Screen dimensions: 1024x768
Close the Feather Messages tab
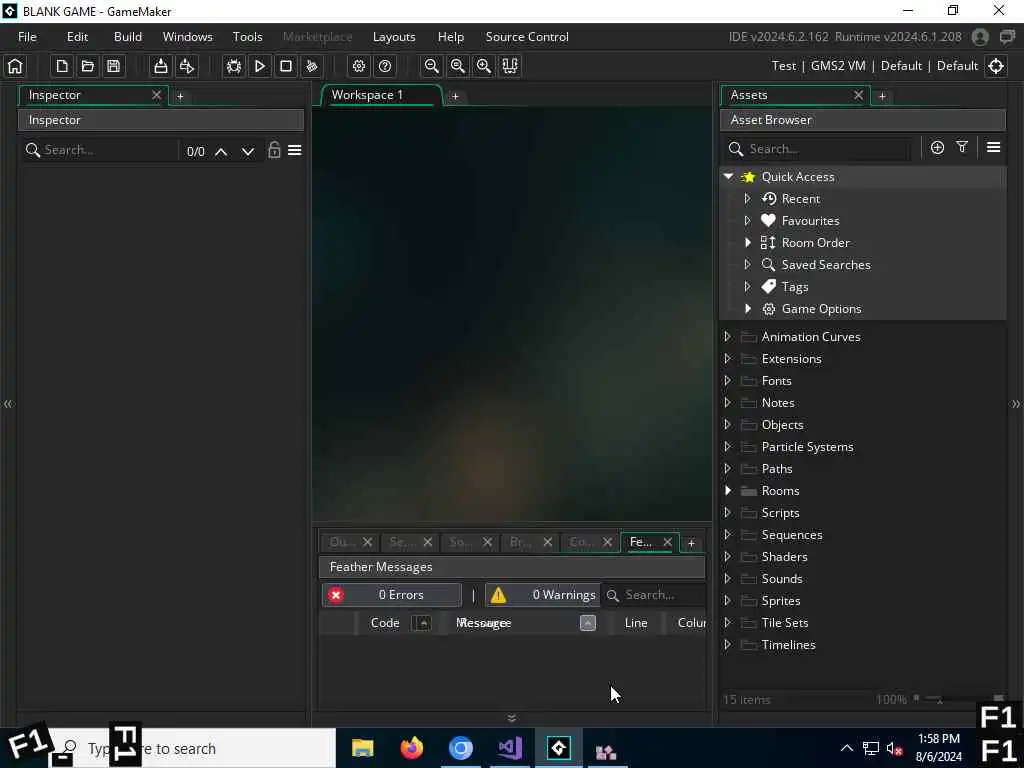click(x=667, y=542)
